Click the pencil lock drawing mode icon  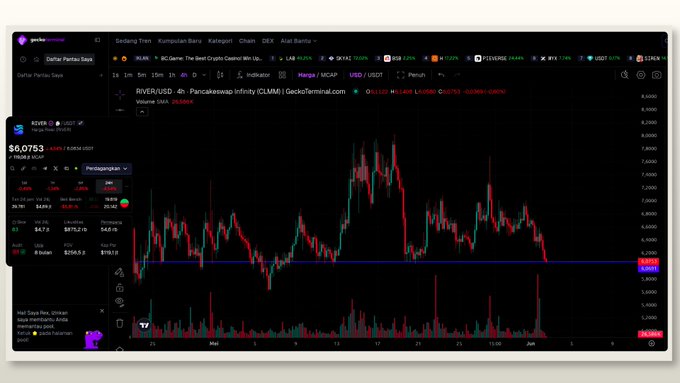[119, 272]
